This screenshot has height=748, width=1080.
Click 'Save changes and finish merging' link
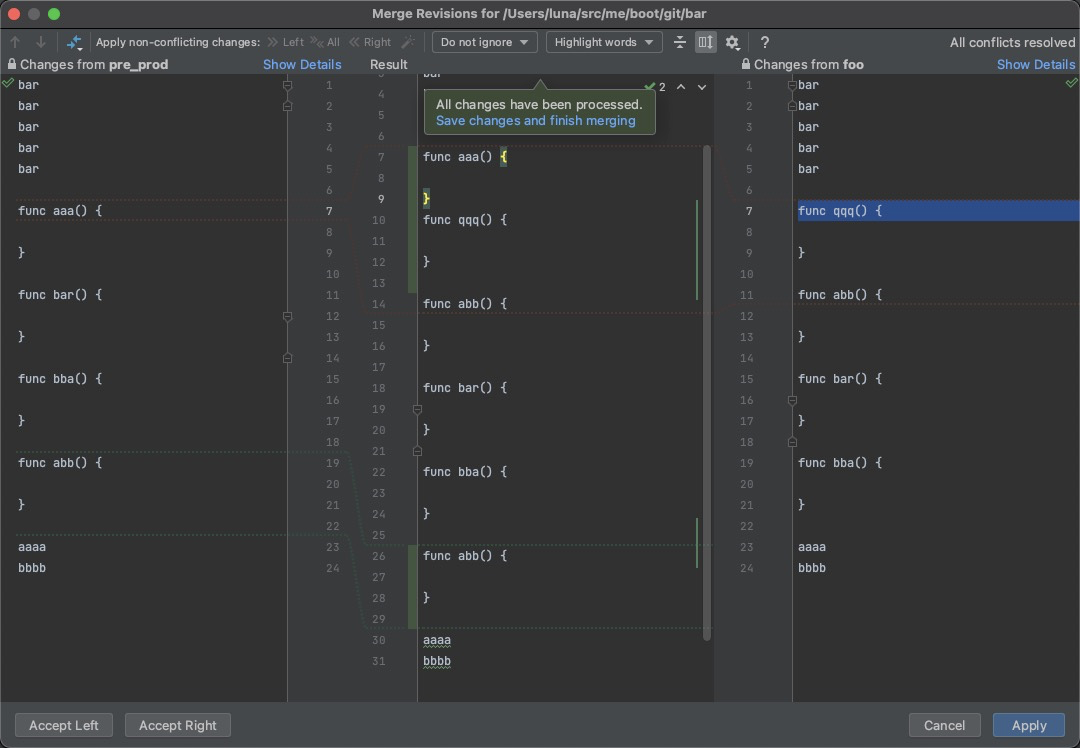(x=535, y=121)
